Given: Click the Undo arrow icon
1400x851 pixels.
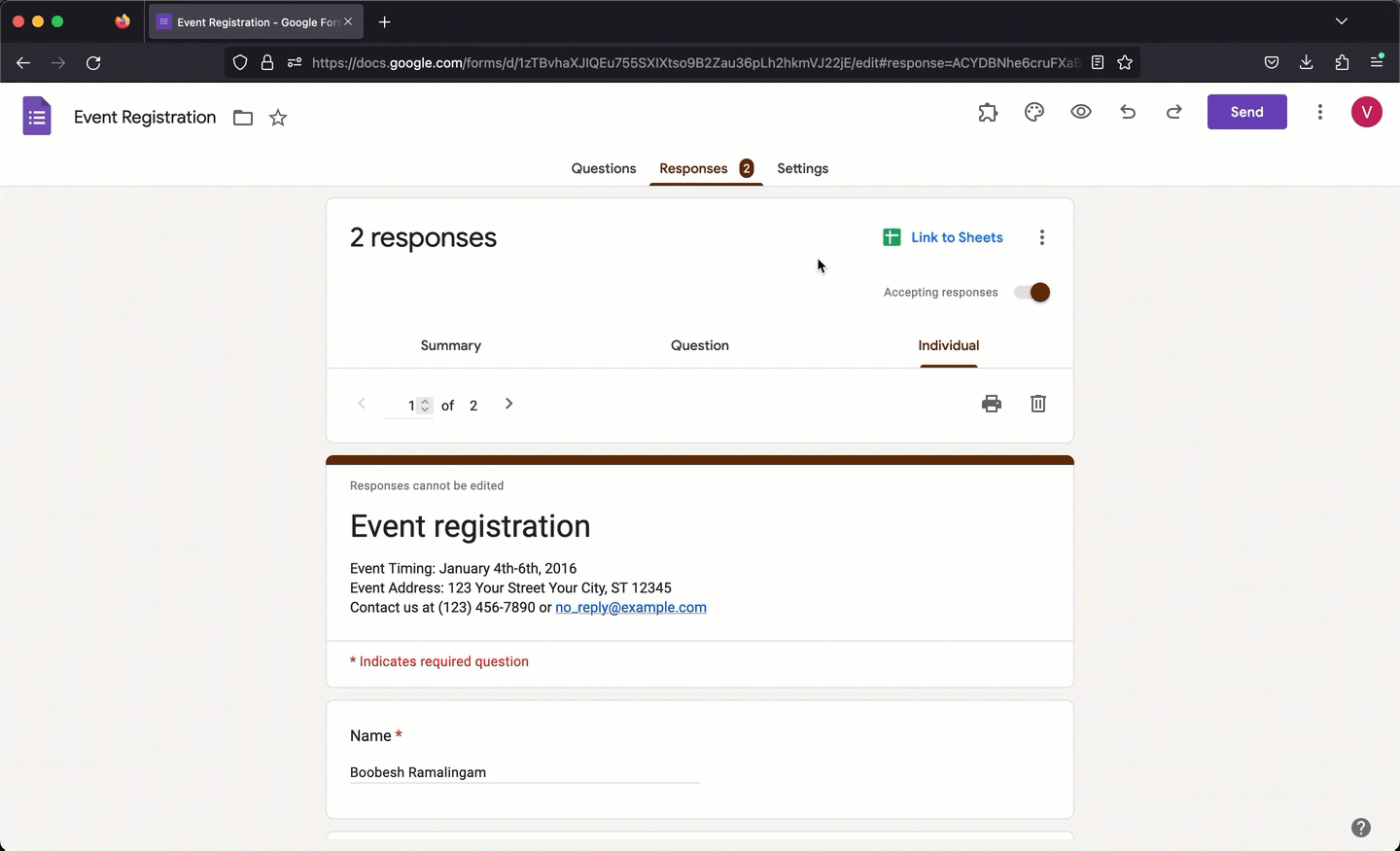Looking at the screenshot, I should [x=1127, y=112].
